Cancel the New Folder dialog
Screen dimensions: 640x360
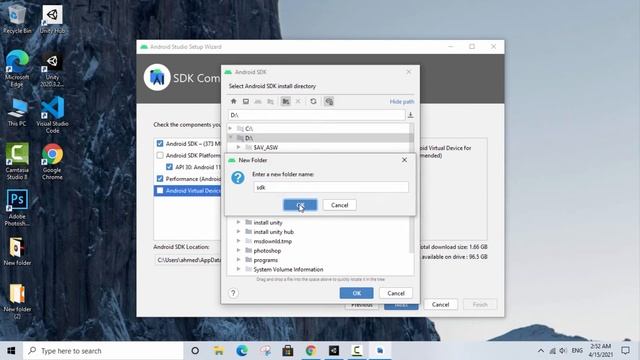[339, 205]
